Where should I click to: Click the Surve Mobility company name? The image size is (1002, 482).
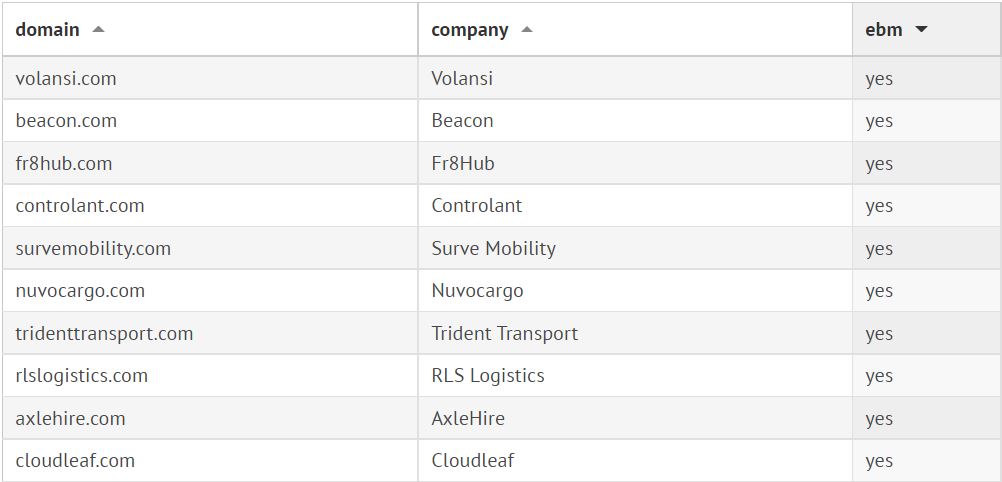(493, 248)
